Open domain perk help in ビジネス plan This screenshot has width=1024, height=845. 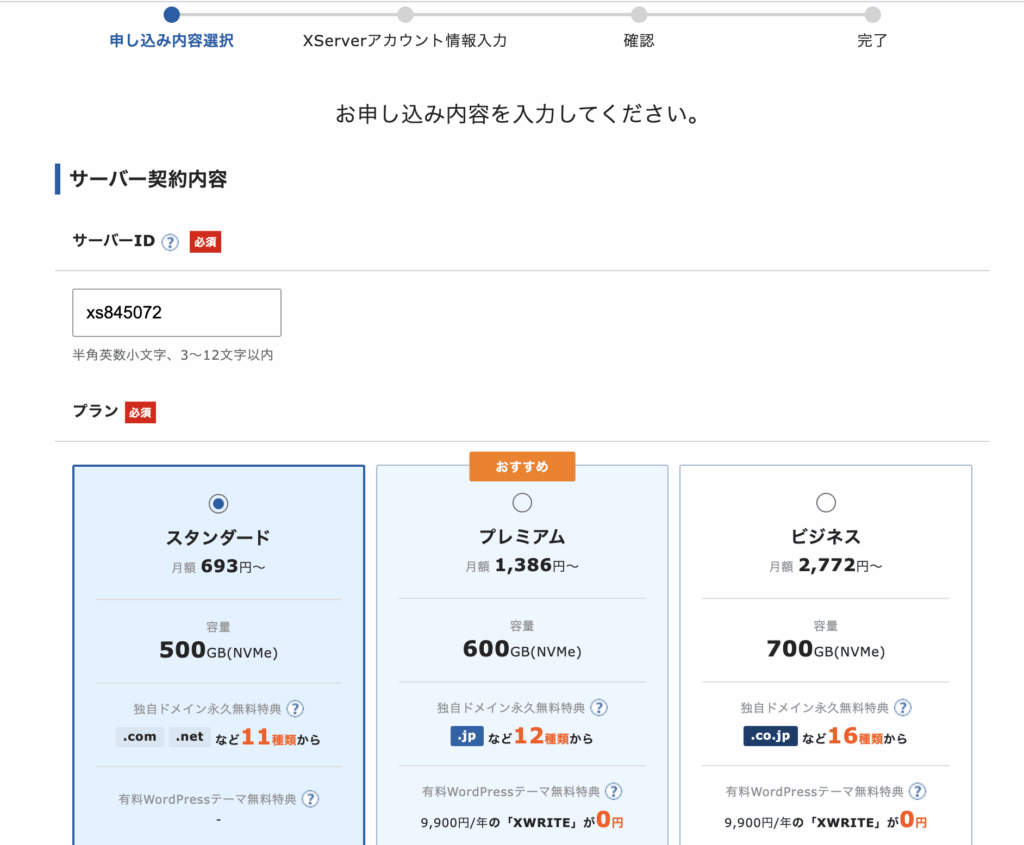click(x=902, y=708)
